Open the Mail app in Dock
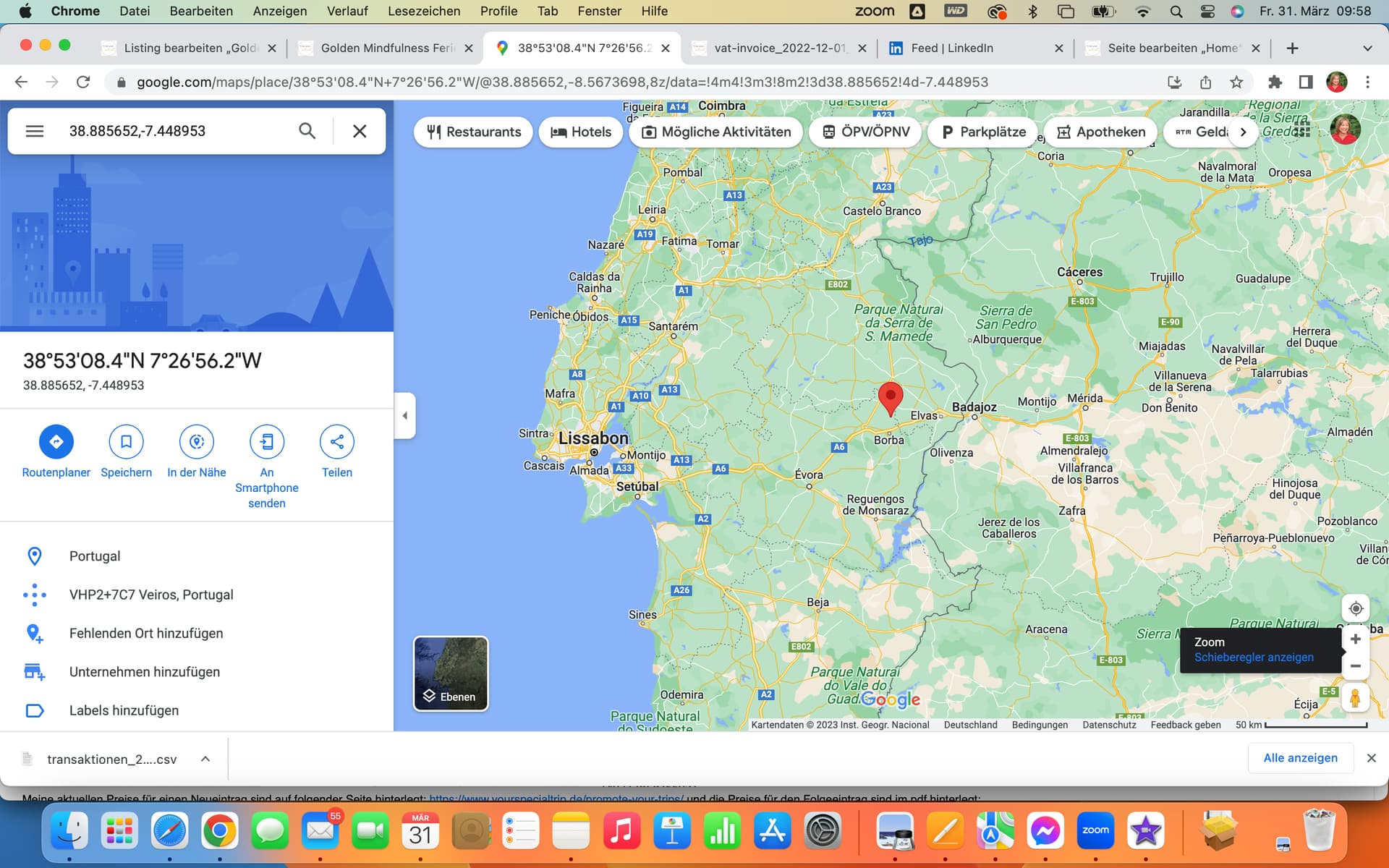Screen dimensions: 1389x868 click(320, 830)
